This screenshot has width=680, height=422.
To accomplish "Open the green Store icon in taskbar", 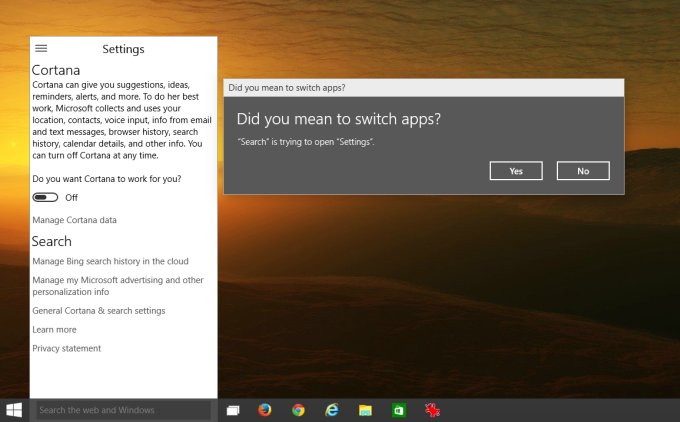I will click(x=399, y=410).
